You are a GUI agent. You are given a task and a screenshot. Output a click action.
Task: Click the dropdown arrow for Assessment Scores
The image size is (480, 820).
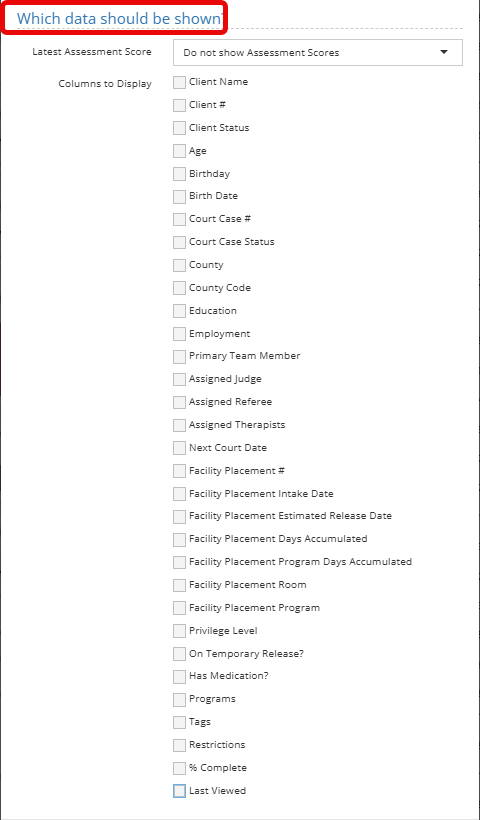[444, 52]
